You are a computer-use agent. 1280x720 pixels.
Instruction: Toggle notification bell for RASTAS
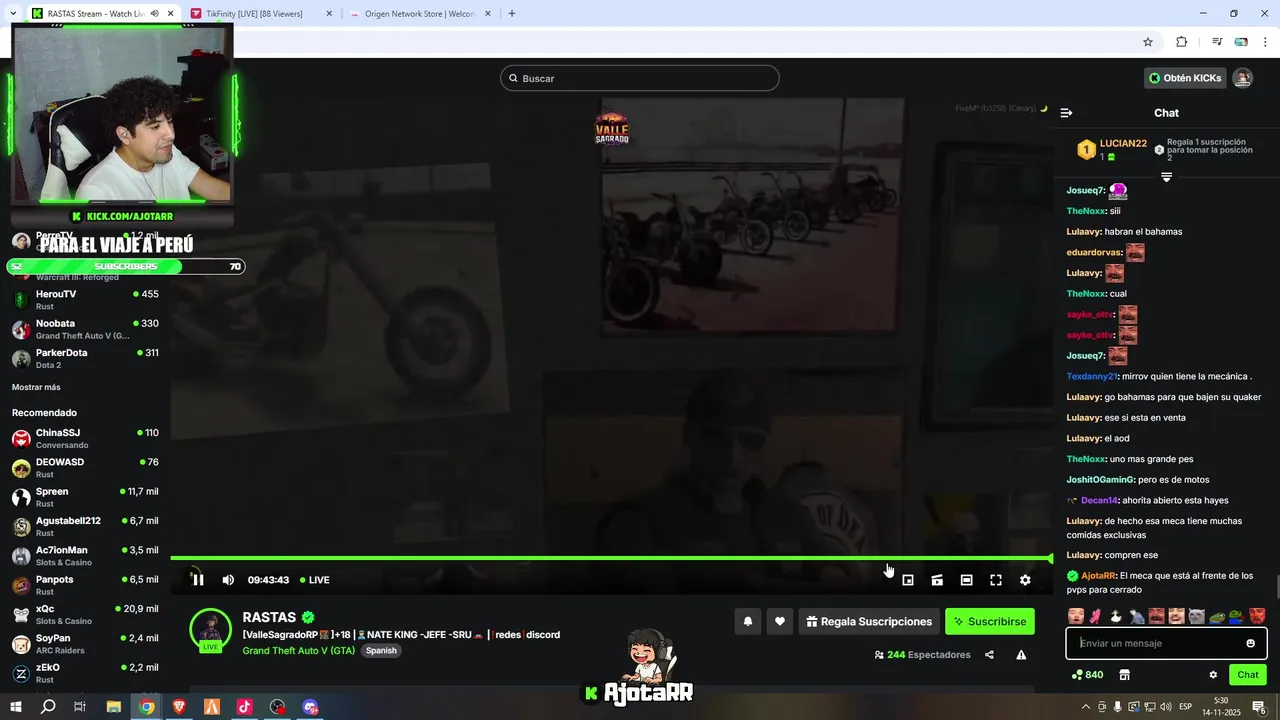pyautogui.click(x=747, y=621)
